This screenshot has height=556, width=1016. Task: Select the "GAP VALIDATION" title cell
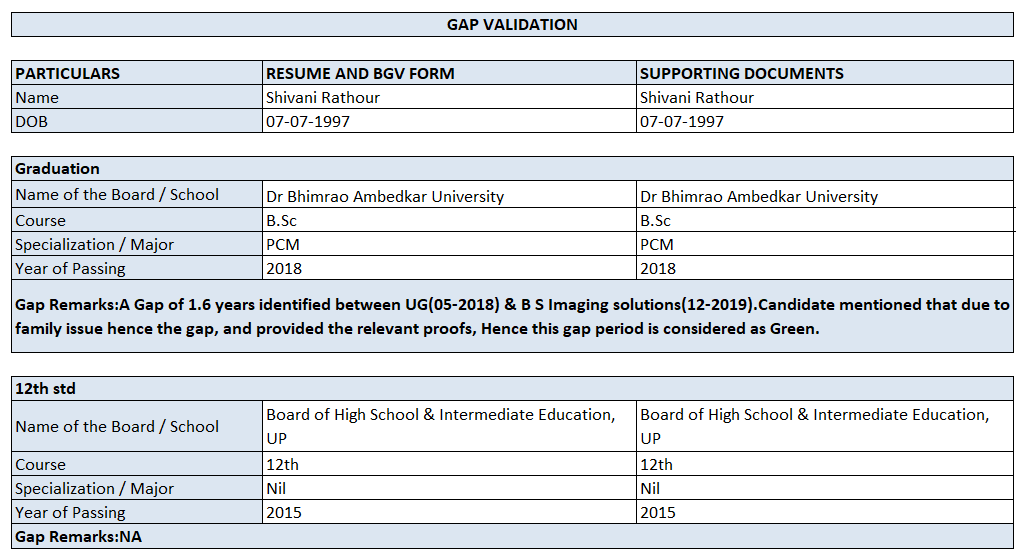click(x=512, y=25)
